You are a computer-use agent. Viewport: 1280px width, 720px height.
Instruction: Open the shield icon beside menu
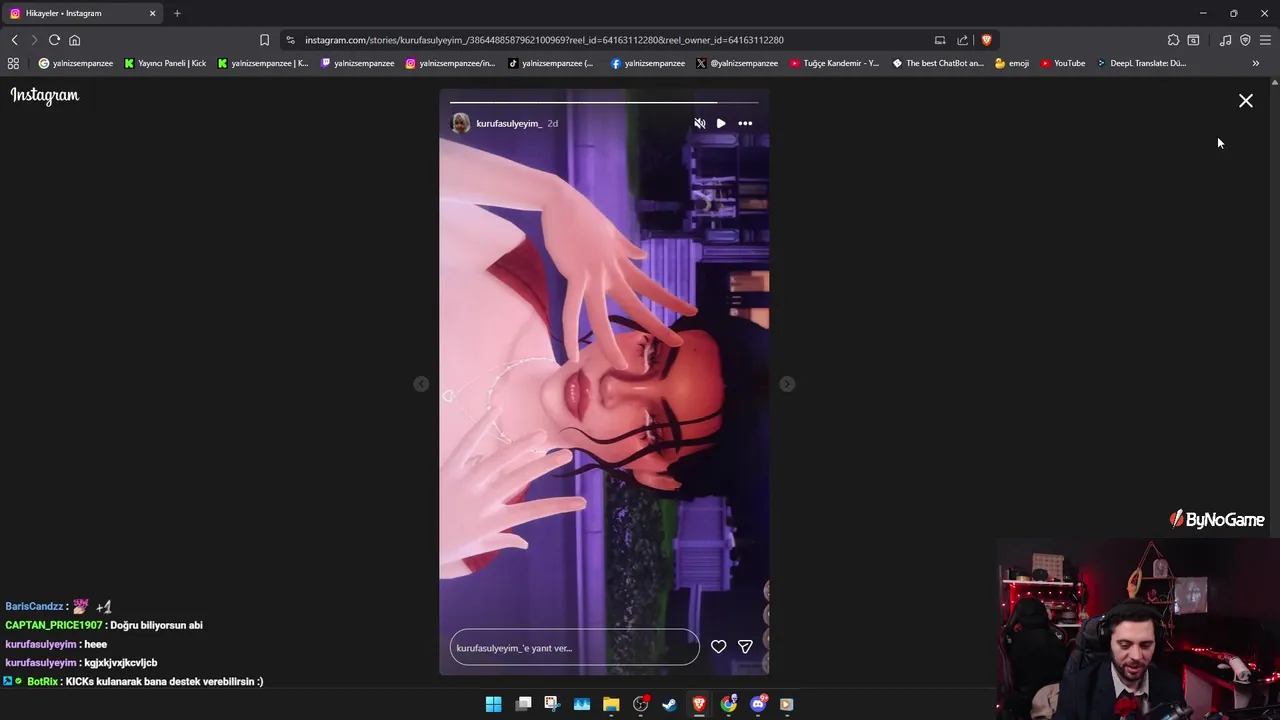tap(1245, 40)
